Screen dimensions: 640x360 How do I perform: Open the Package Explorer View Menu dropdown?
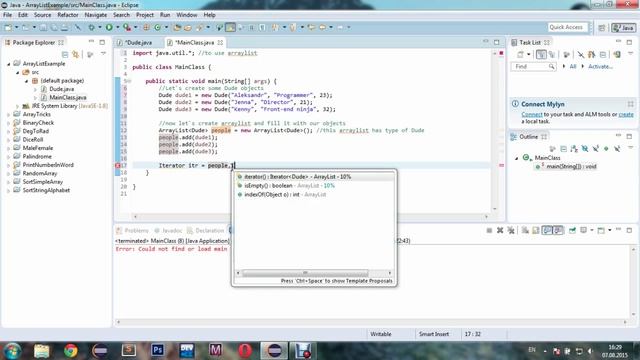[x=103, y=54]
